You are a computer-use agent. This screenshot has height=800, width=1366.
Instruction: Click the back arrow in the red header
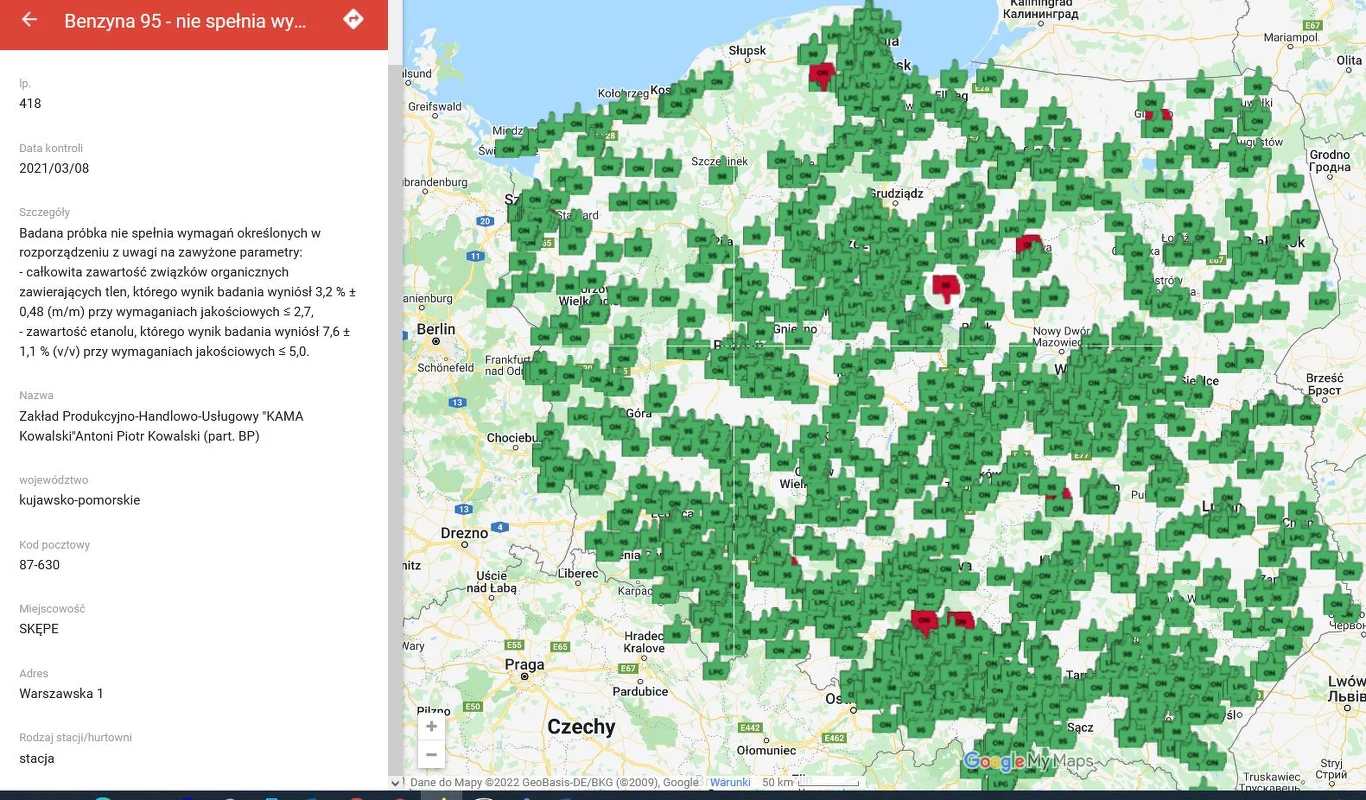(x=29, y=20)
